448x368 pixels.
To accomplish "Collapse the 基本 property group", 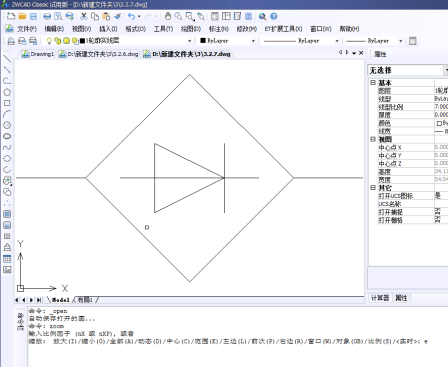I will coord(373,82).
